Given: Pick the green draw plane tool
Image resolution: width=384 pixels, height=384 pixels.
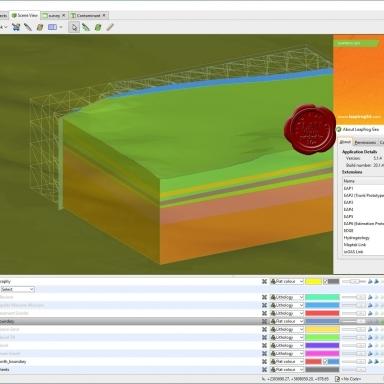Looking at the screenshot, I should 98,27.
